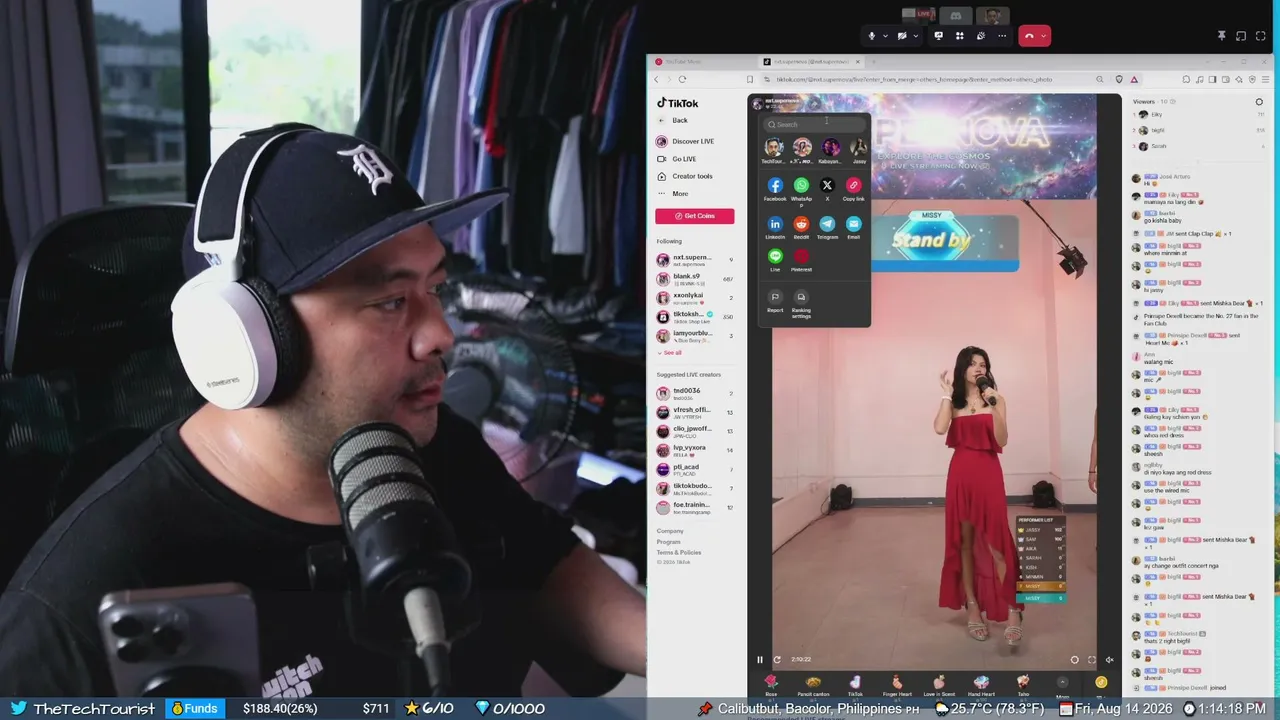Screen dimensions: 1280x720
Task: Open the Terms & Policies link
Action: pos(679,553)
